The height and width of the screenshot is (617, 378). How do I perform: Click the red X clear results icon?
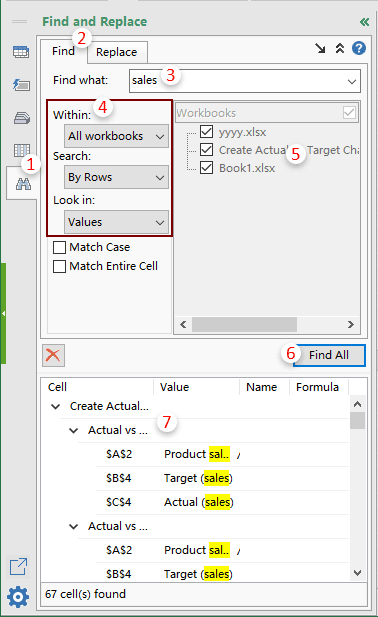53,355
